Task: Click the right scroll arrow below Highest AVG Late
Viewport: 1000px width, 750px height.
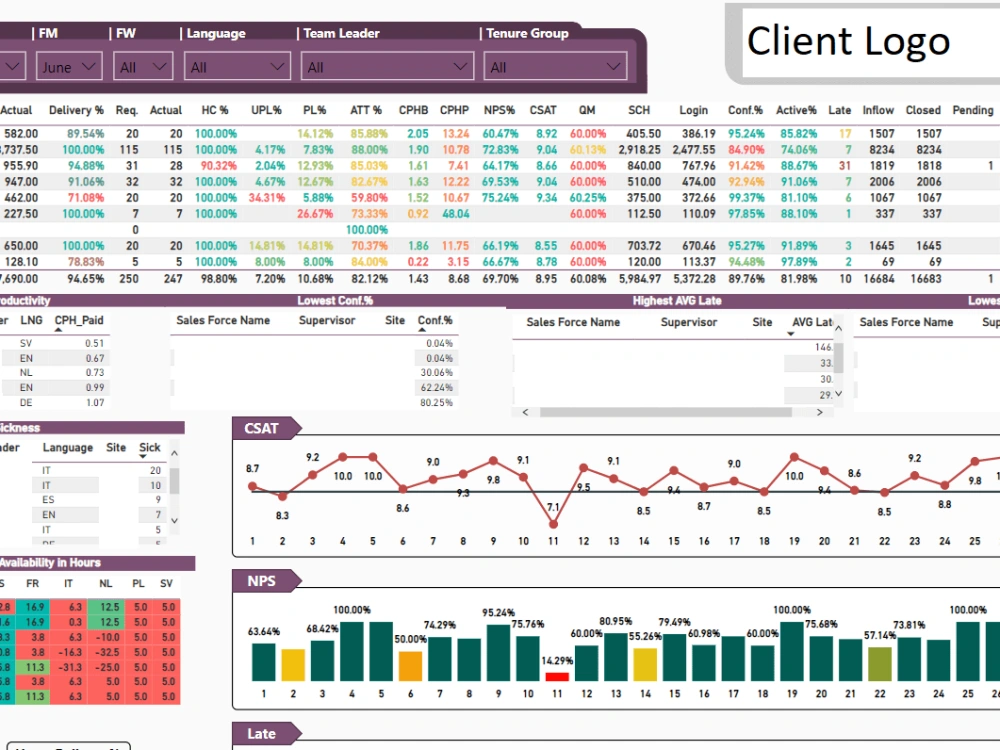Action: tap(818, 411)
